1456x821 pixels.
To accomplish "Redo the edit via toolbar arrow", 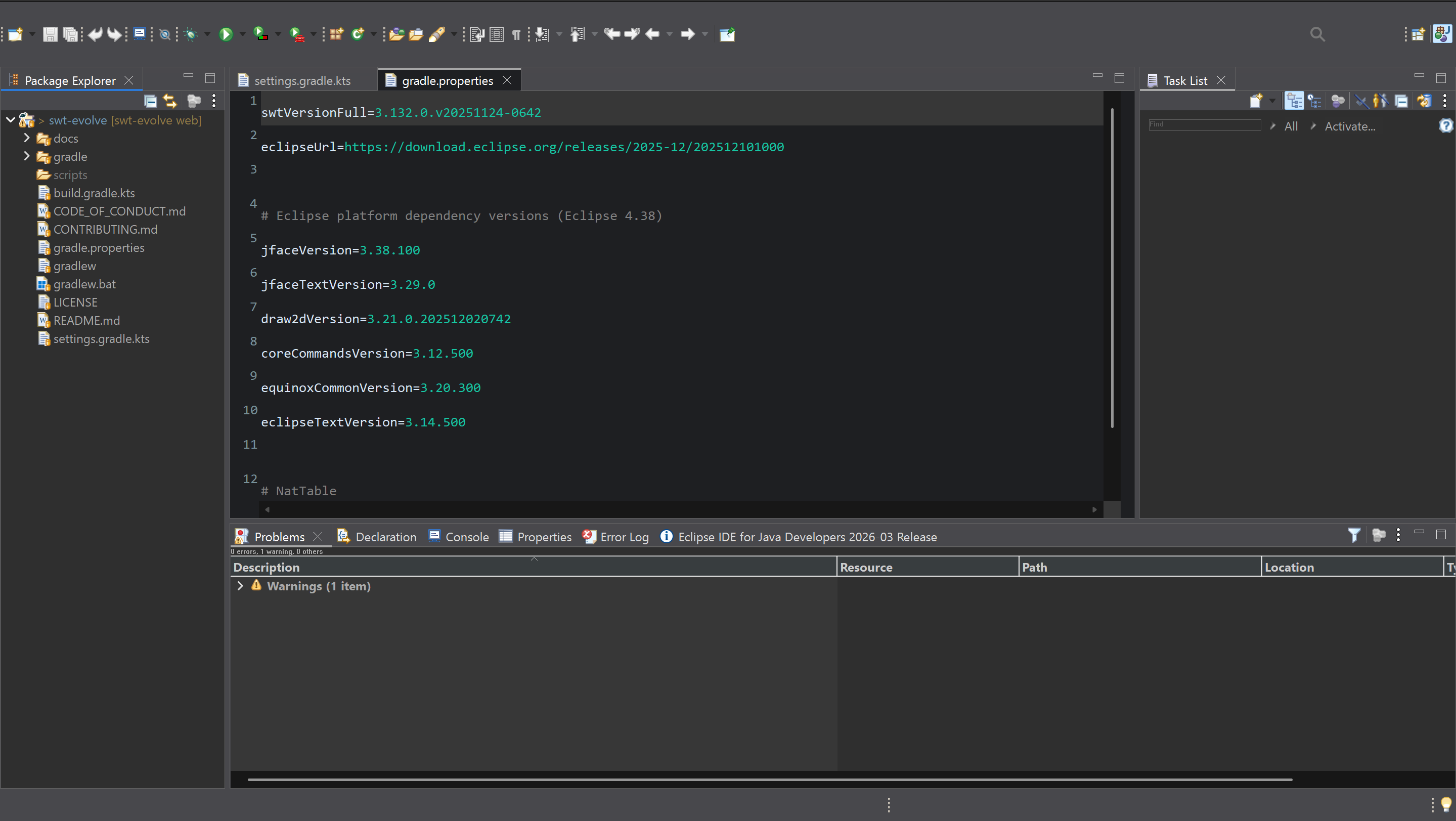I will (x=115, y=34).
